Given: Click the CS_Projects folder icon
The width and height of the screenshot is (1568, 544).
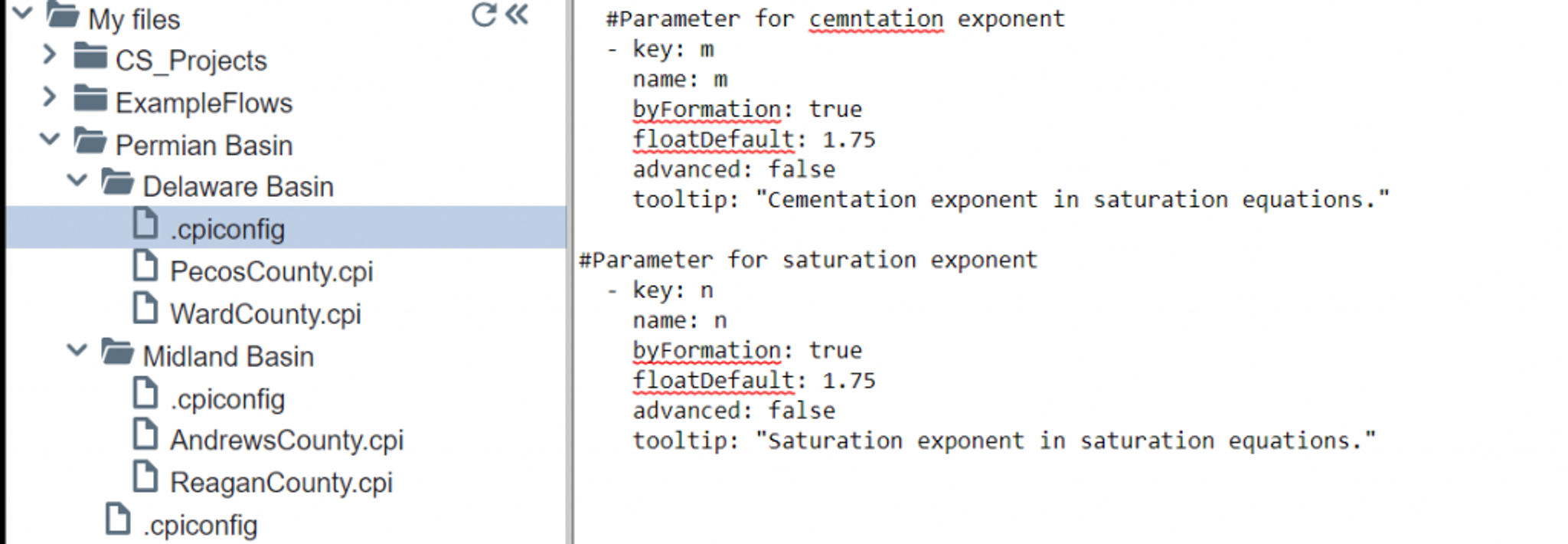Looking at the screenshot, I should pyautogui.click(x=90, y=57).
